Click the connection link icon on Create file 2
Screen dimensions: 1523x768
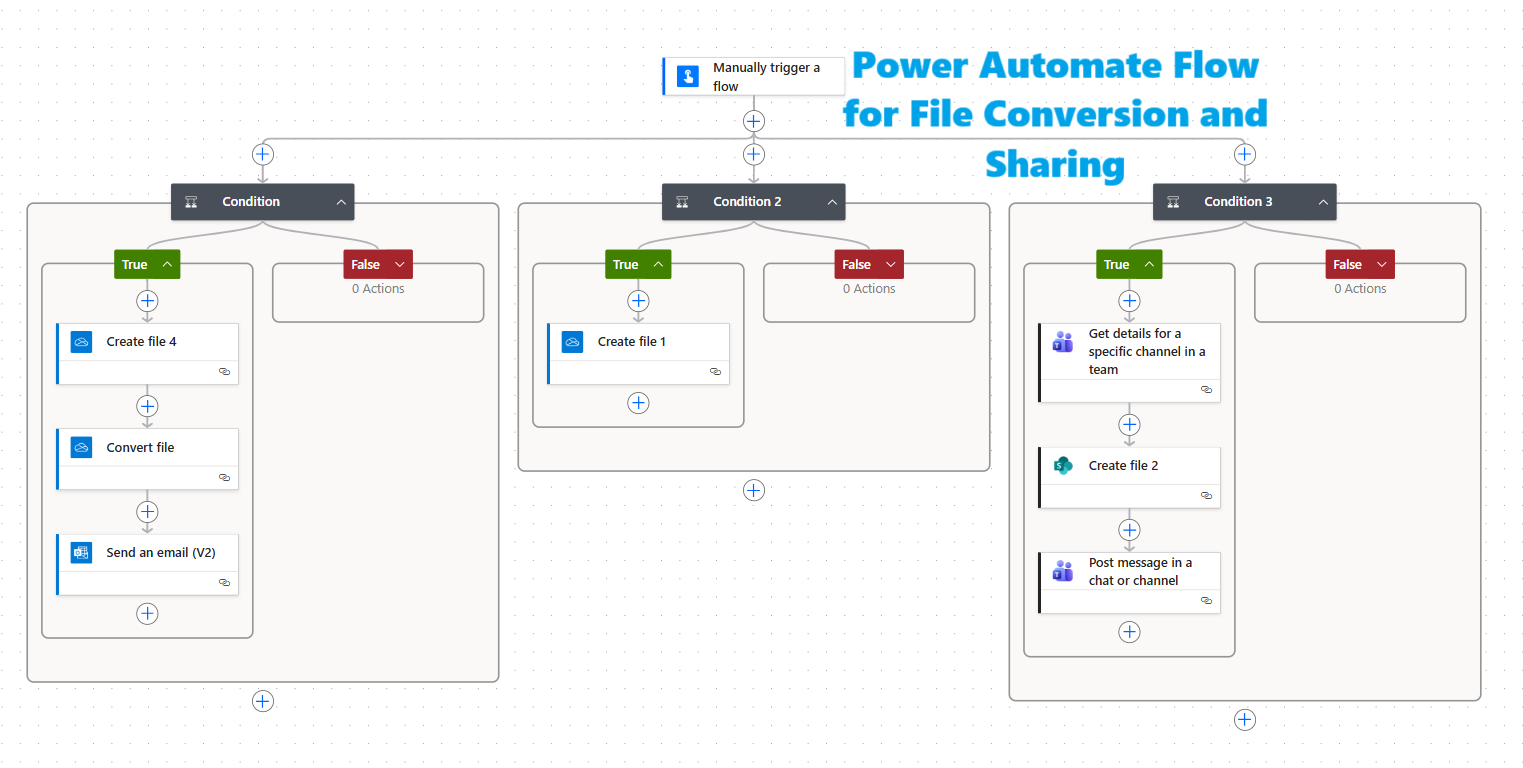(1206, 495)
